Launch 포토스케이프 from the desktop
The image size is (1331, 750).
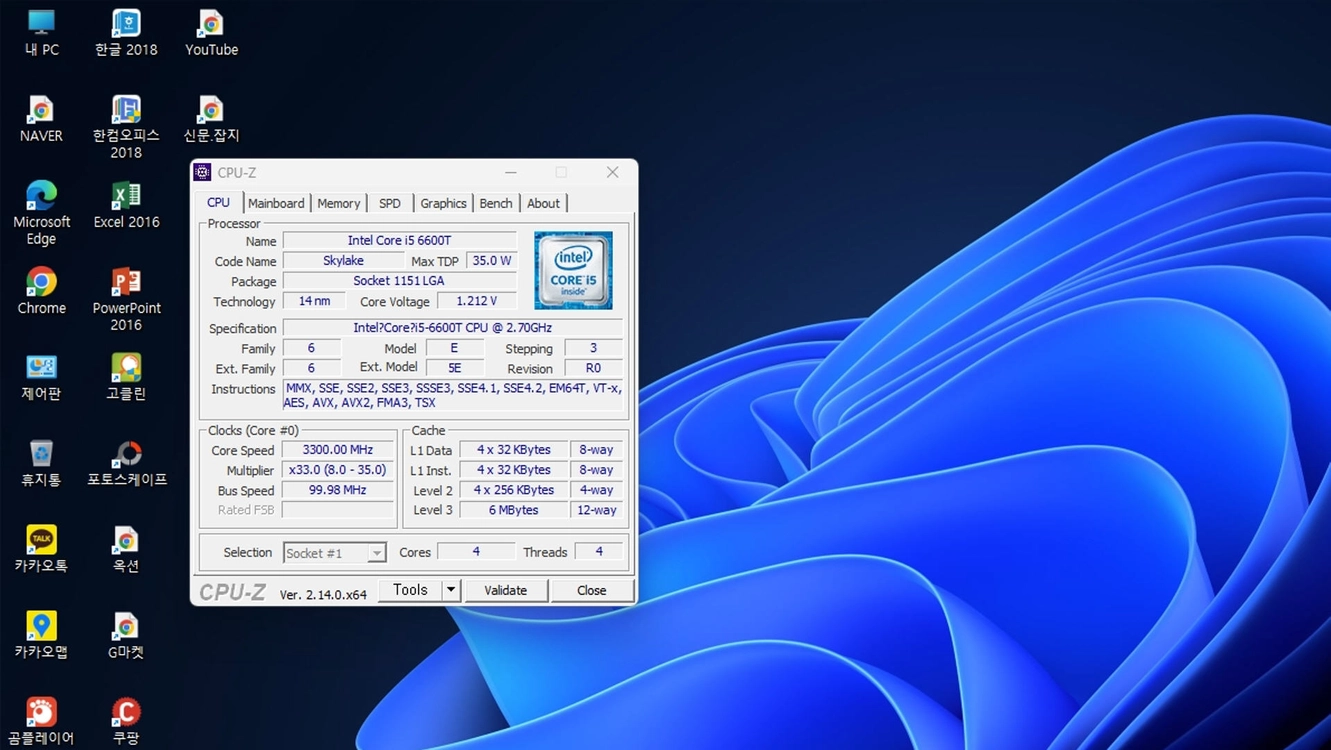(x=126, y=463)
